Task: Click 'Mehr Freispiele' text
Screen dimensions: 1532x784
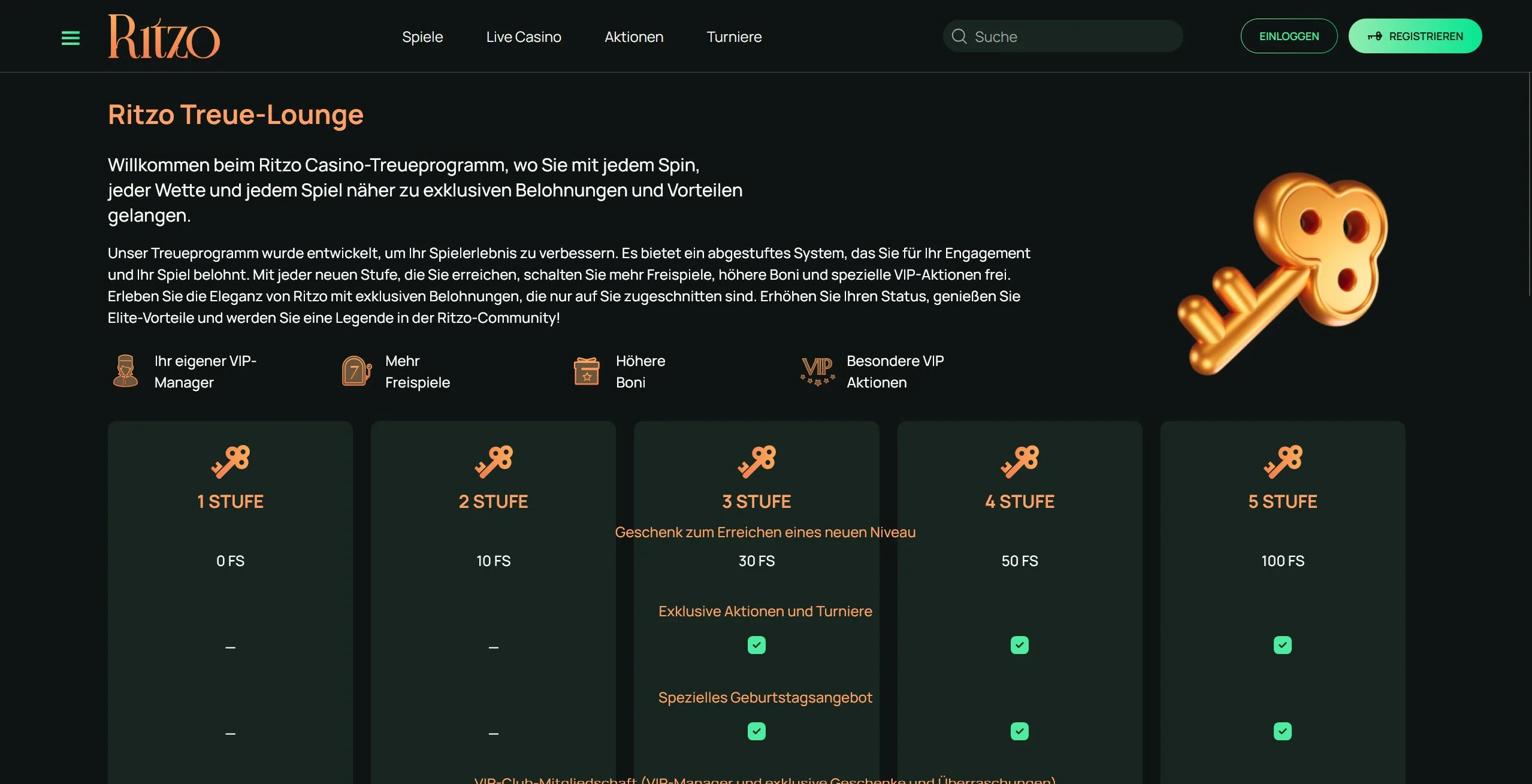Action: [418, 371]
